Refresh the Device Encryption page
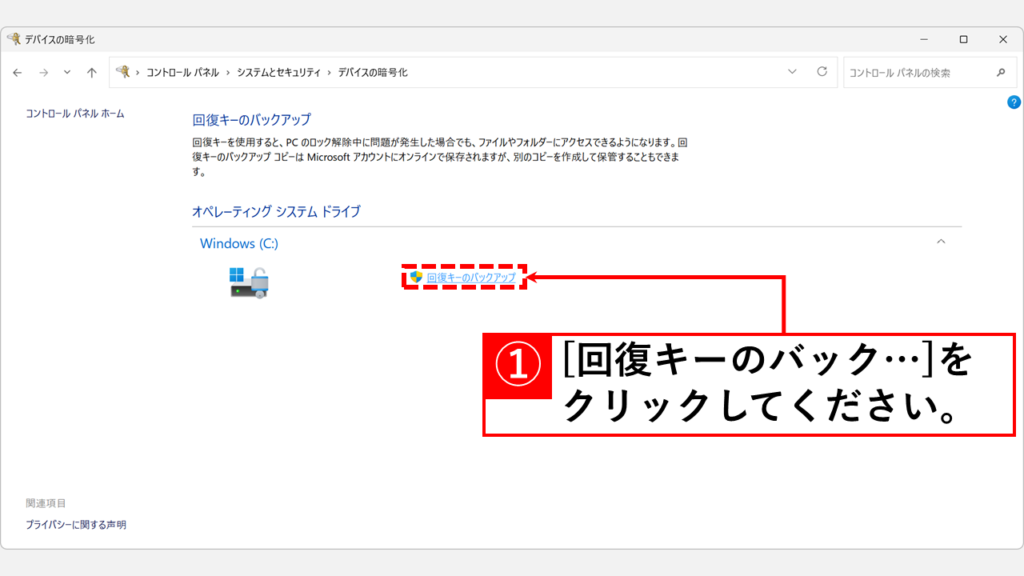The height and width of the screenshot is (576, 1024). (x=822, y=72)
